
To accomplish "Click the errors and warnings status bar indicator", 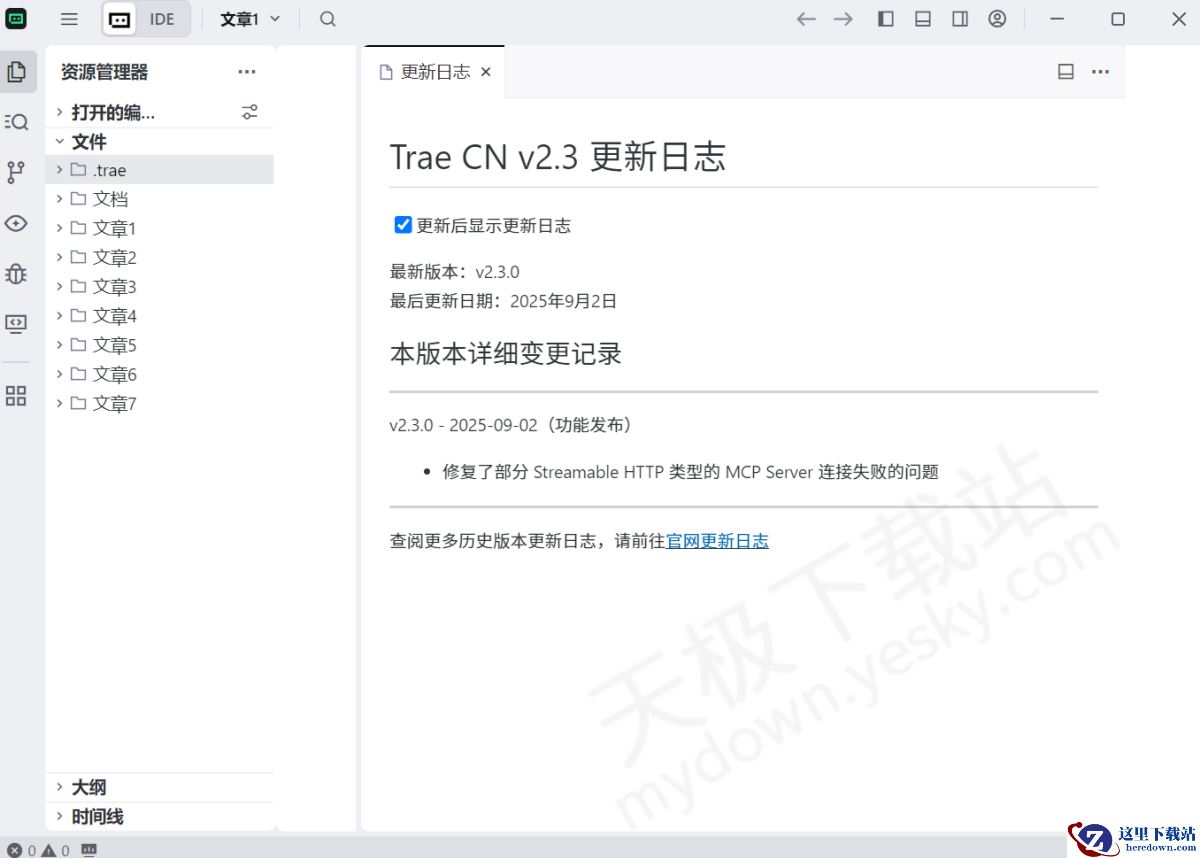I will click(x=32, y=850).
